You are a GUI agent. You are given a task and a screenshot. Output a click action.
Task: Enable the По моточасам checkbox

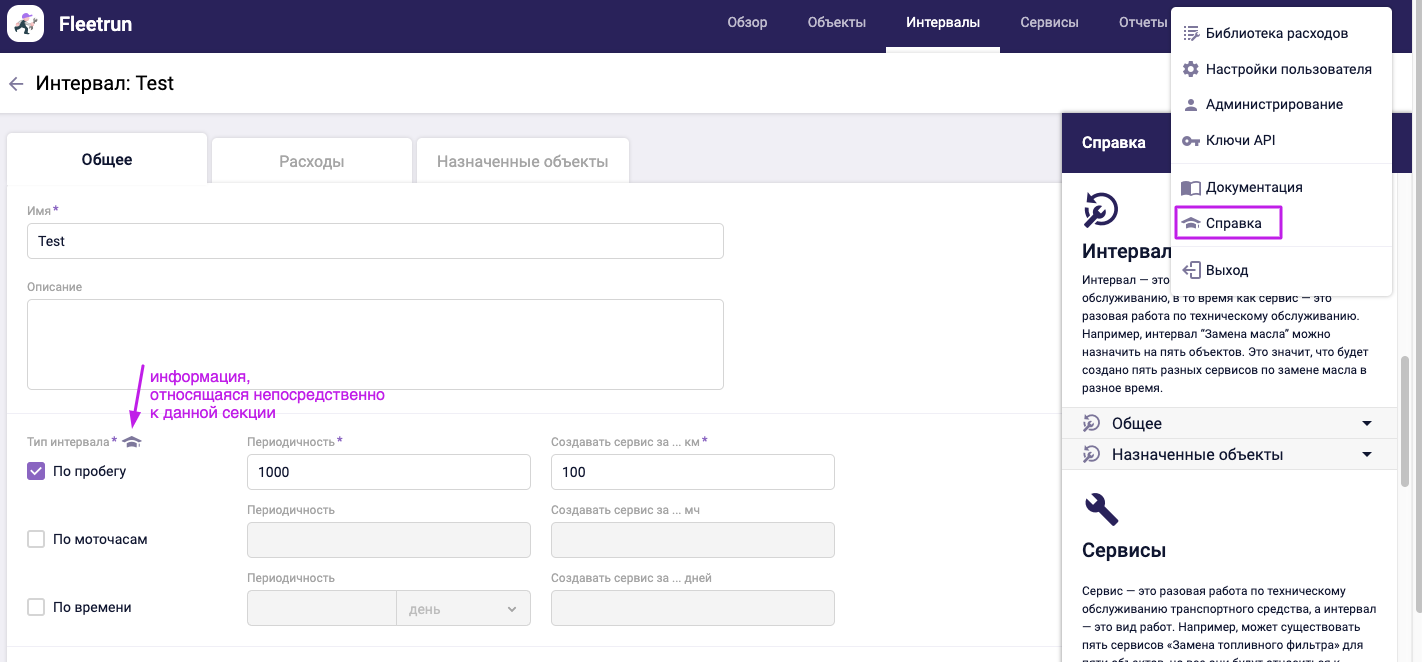pos(36,539)
